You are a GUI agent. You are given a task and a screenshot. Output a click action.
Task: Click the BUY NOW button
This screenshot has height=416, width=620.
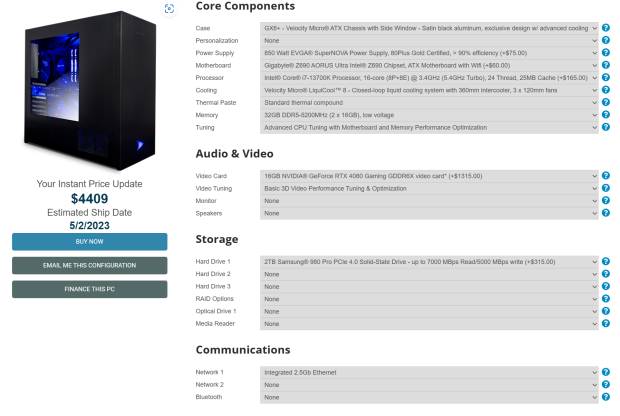click(x=89, y=242)
